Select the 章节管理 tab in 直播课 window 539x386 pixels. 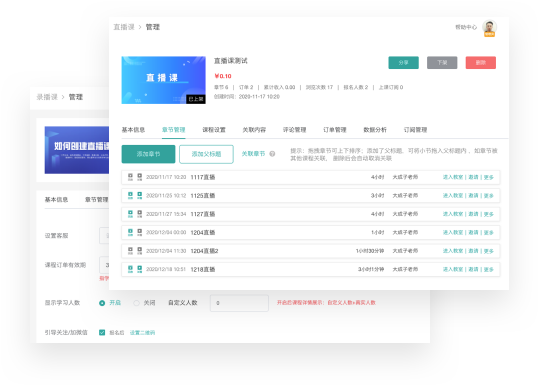click(x=174, y=130)
